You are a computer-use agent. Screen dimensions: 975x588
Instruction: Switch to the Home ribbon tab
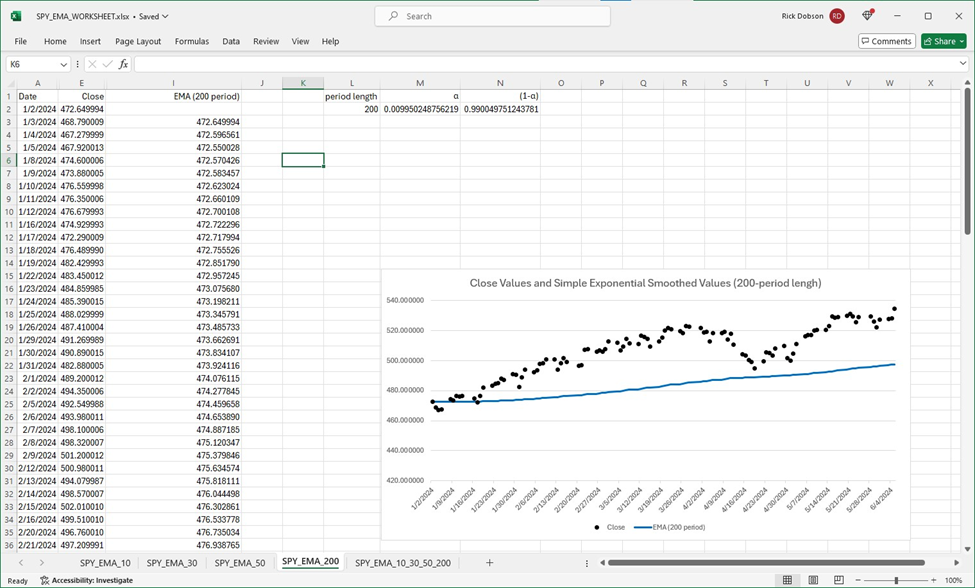click(x=55, y=41)
